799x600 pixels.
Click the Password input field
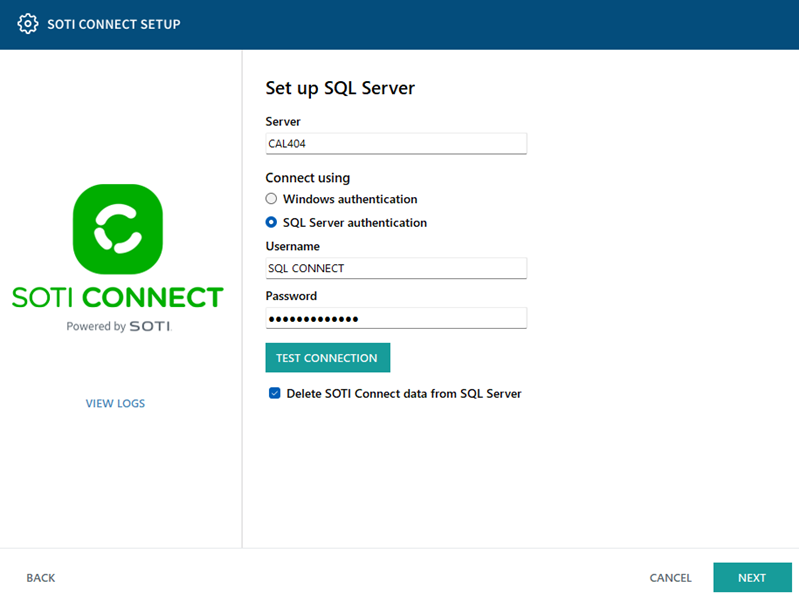point(396,318)
